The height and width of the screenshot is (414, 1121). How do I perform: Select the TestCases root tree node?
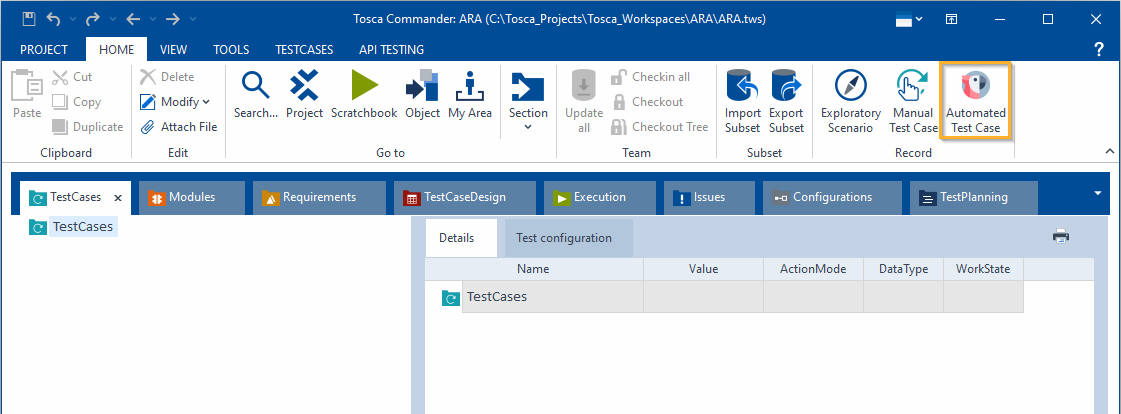tap(82, 227)
